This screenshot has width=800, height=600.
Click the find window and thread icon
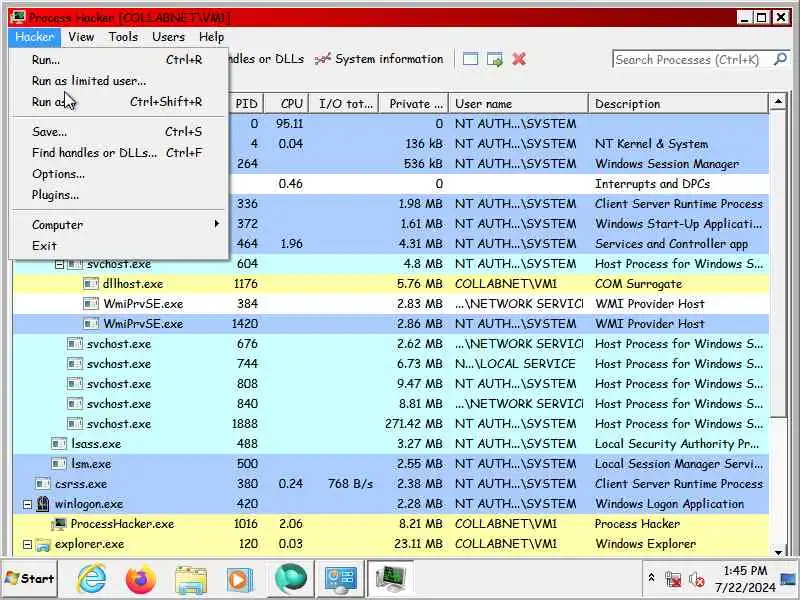pos(494,59)
